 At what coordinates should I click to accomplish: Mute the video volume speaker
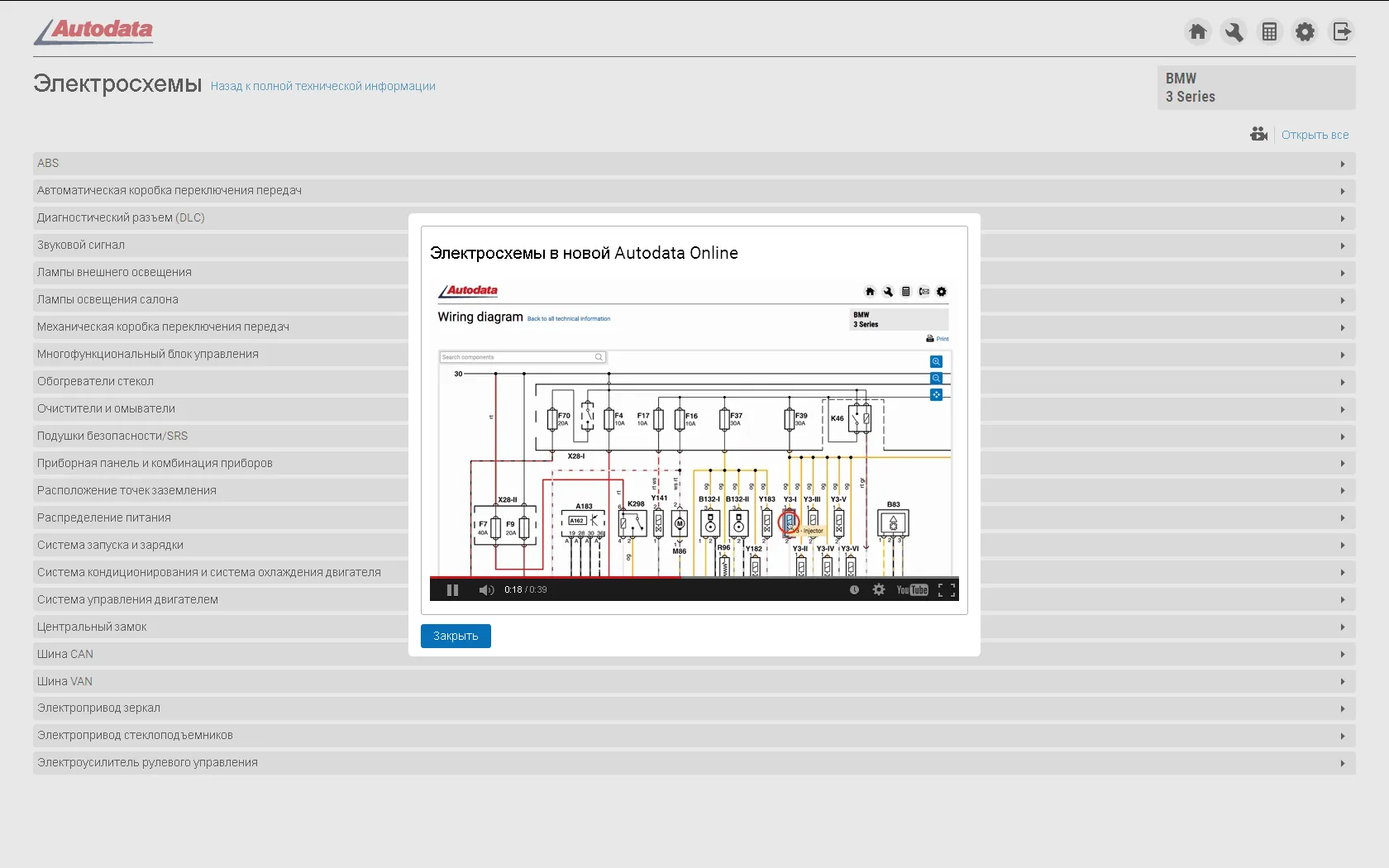coord(486,589)
